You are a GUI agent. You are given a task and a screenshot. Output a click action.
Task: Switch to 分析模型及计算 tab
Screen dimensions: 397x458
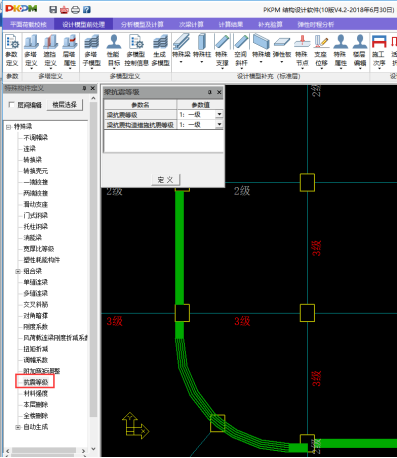pos(142,24)
